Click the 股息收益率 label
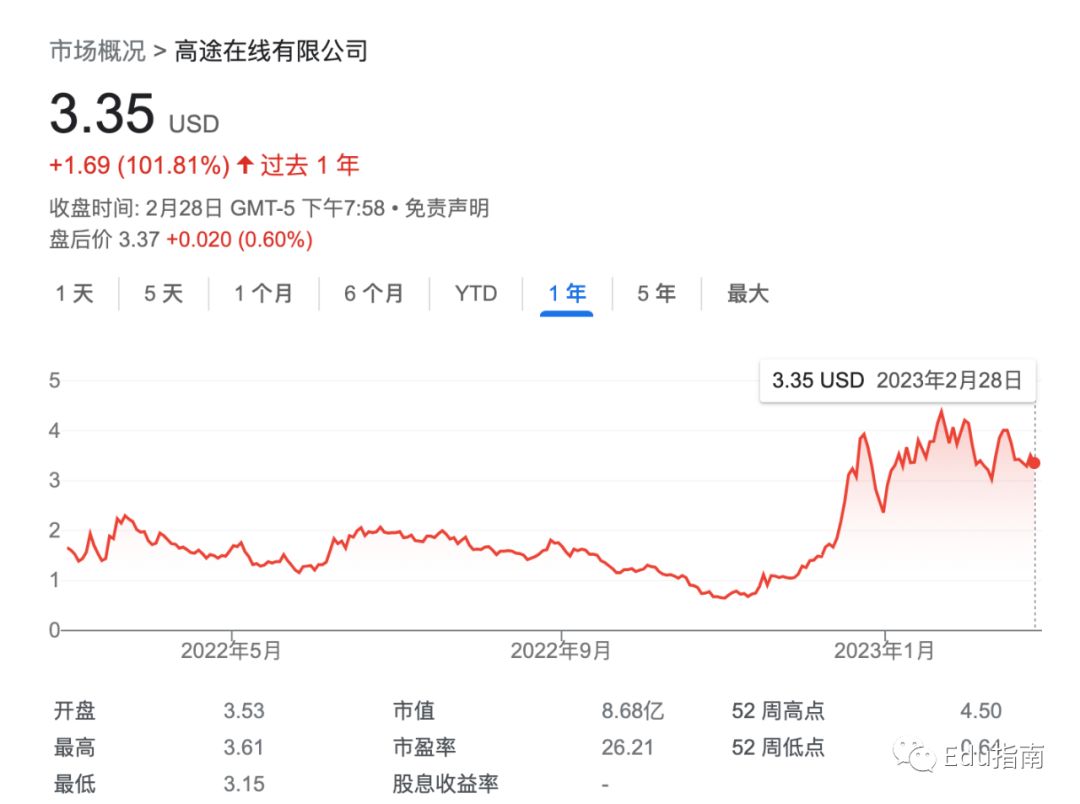Screen dimensions: 1080x804 pyautogui.click(x=445, y=784)
